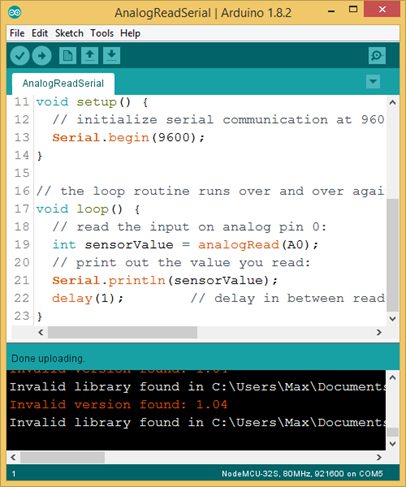406x487 pixels.
Task: Open the Edit menu
Action: [x=40, y=33]
